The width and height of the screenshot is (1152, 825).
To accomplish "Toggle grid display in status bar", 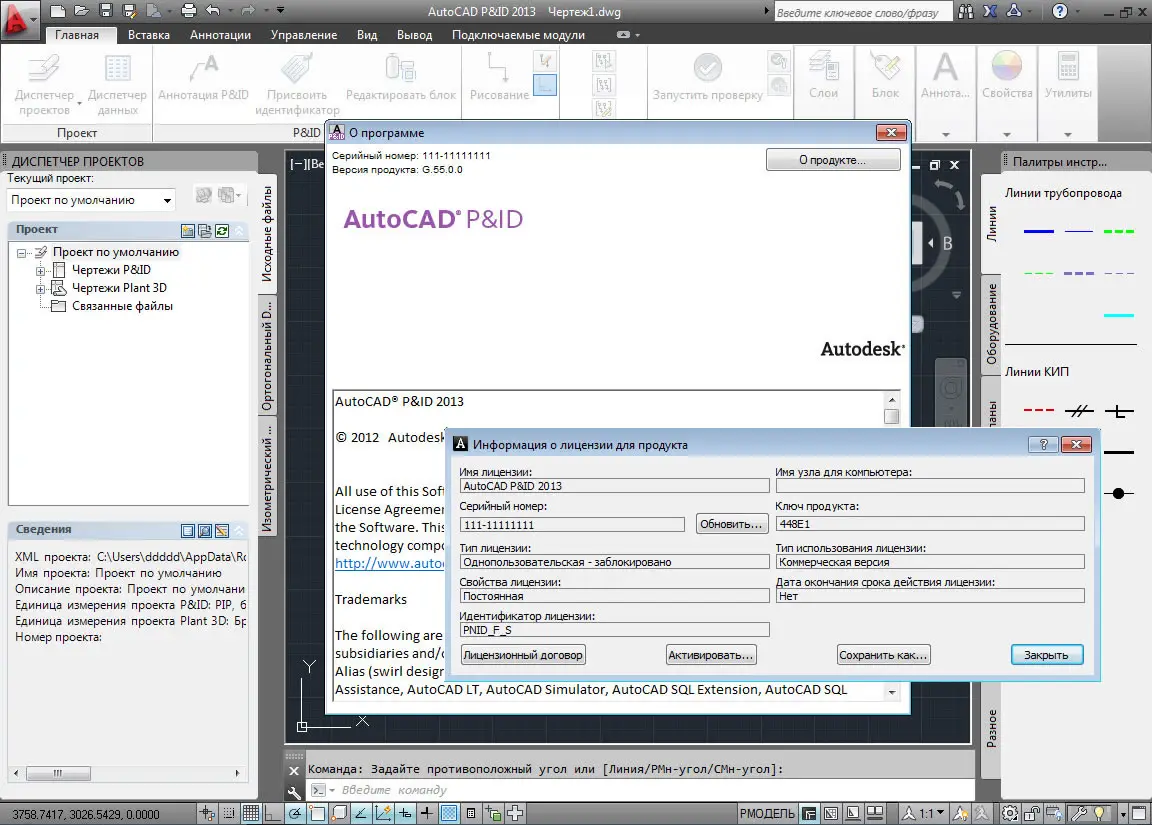I will coord(251,813).
